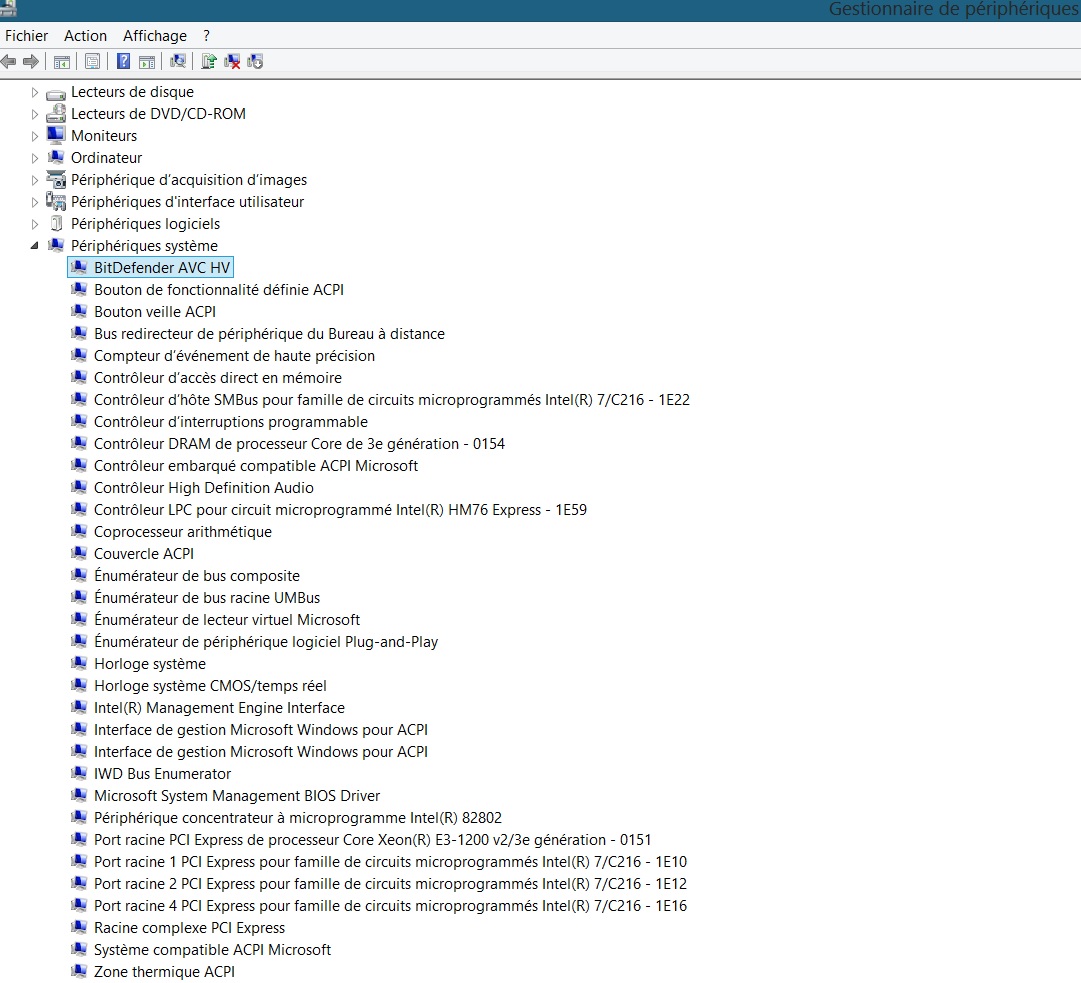
Task: Select Contrôleur d'interruptions programmable
Action: pos(230,422)
